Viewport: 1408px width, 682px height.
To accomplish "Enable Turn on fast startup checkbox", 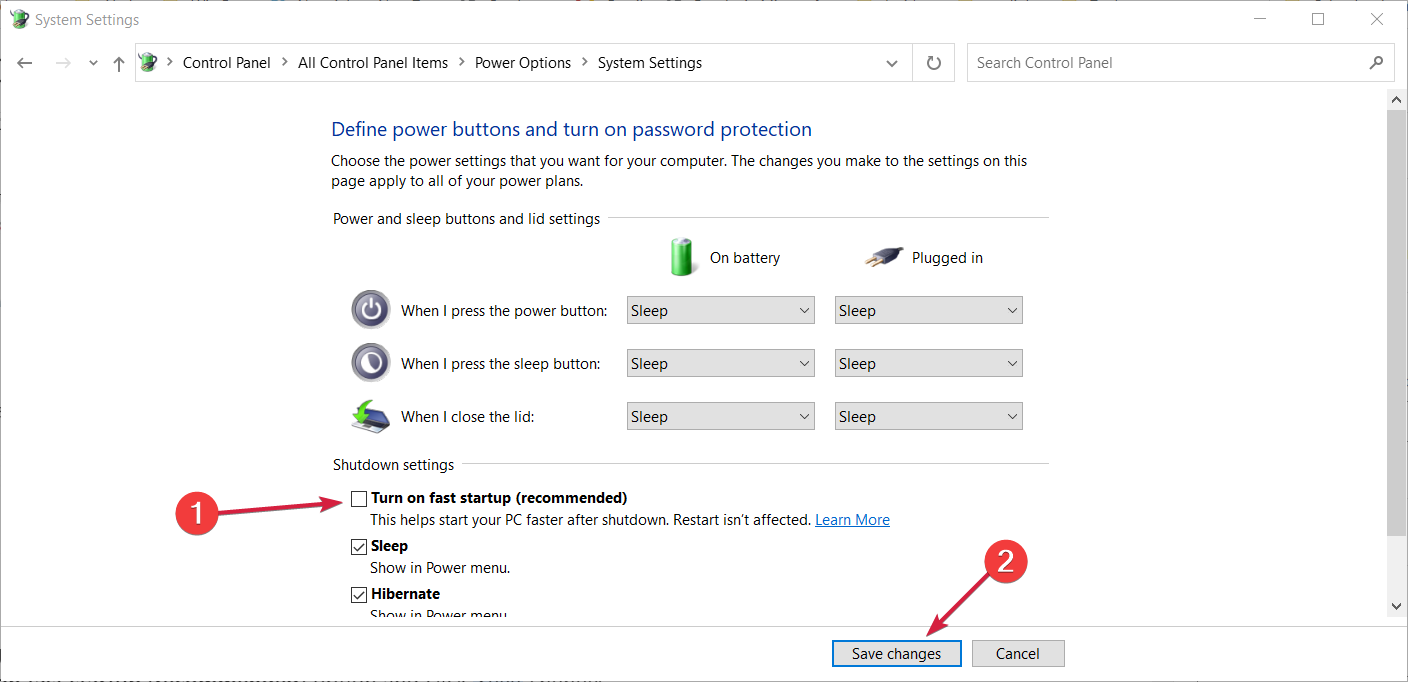I will pos(359,498).
